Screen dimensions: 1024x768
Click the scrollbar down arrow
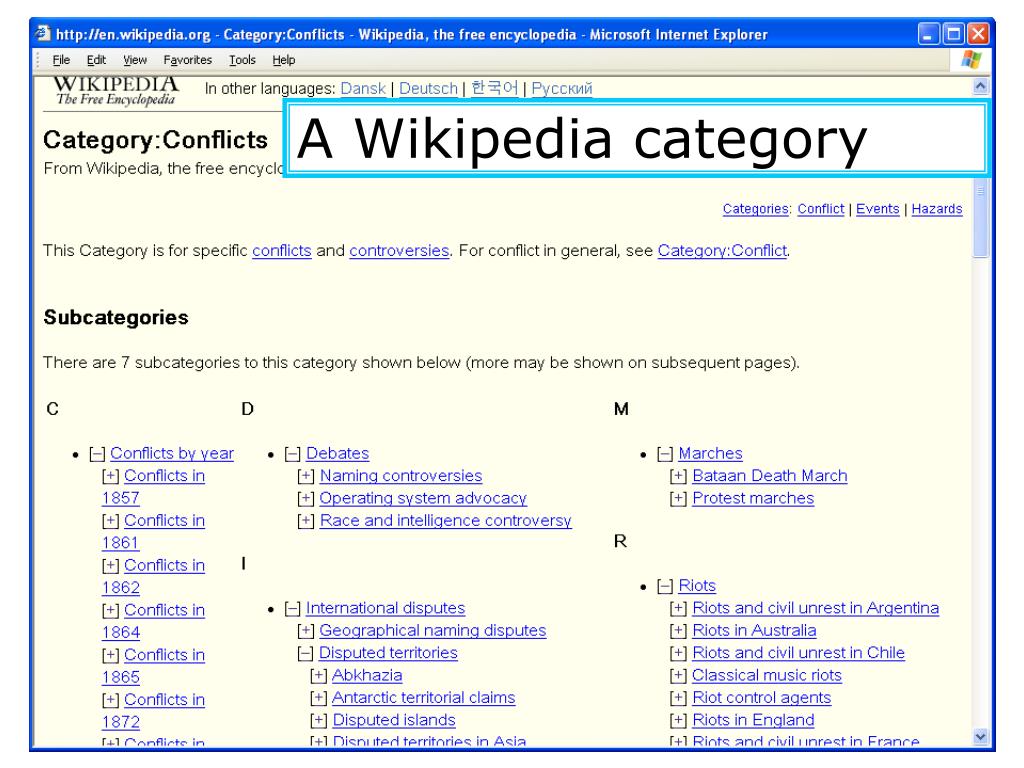[980, 737]
